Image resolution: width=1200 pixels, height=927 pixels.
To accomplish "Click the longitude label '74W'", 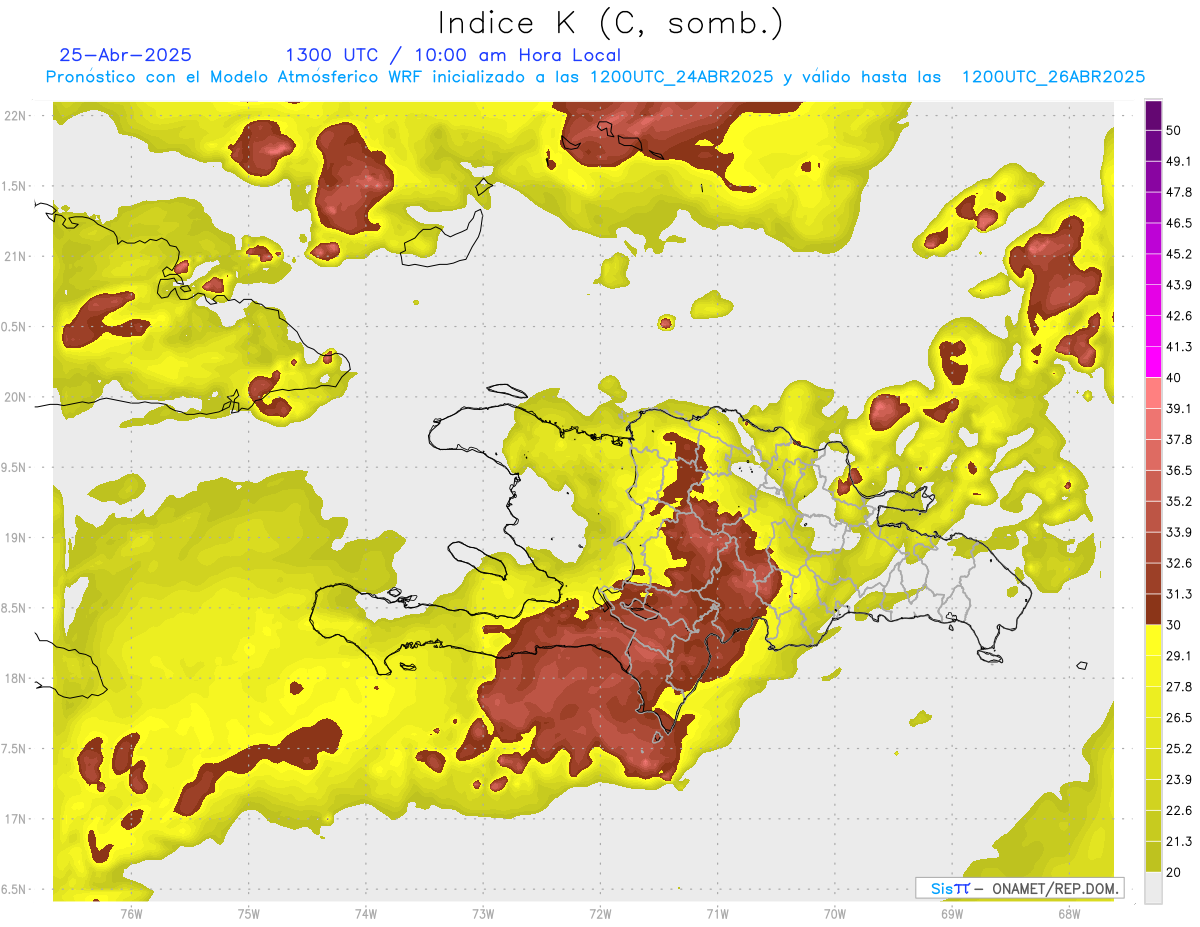I will tap(365, 914).
